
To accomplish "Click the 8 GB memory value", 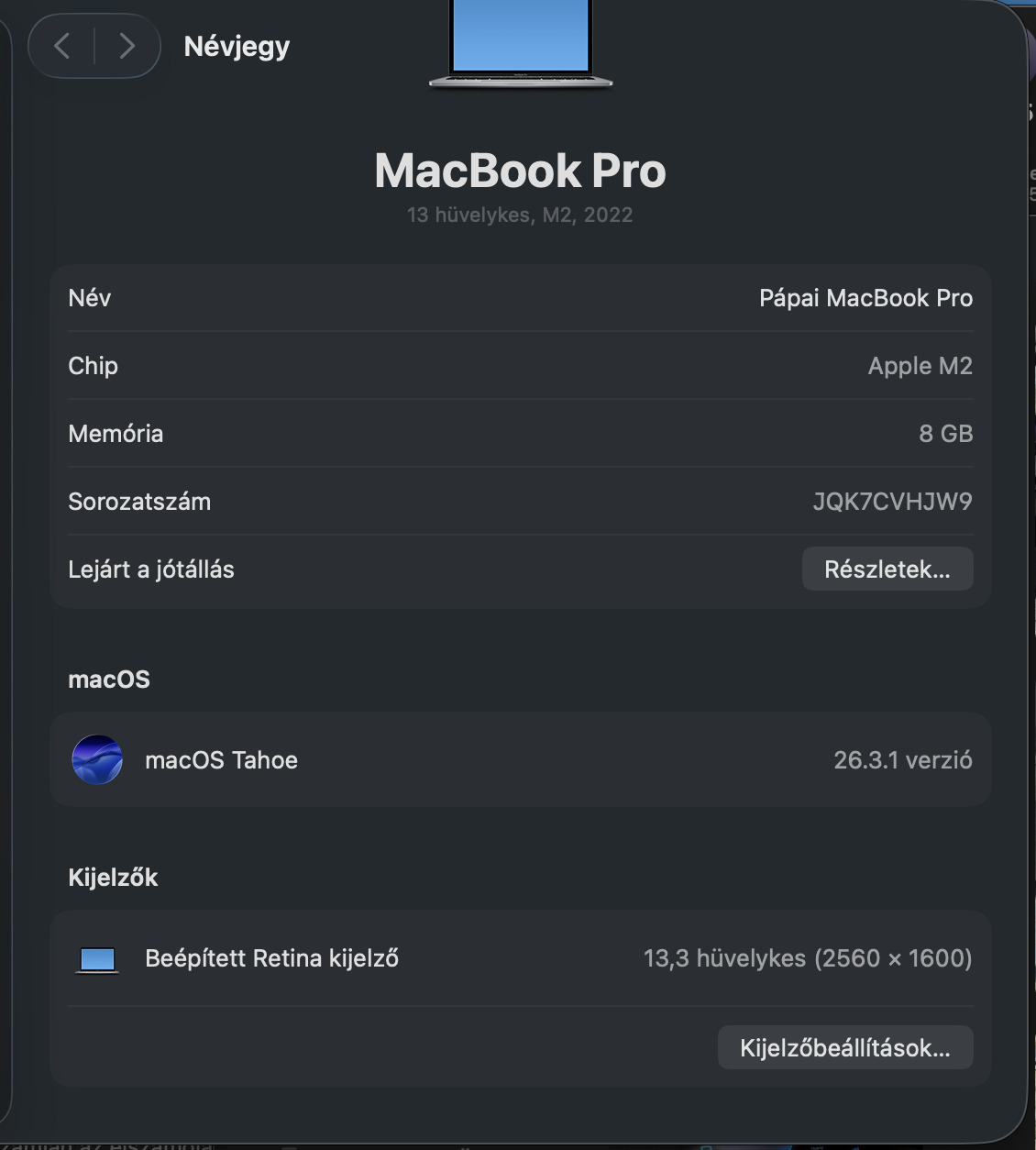I will tap(945, 434).
